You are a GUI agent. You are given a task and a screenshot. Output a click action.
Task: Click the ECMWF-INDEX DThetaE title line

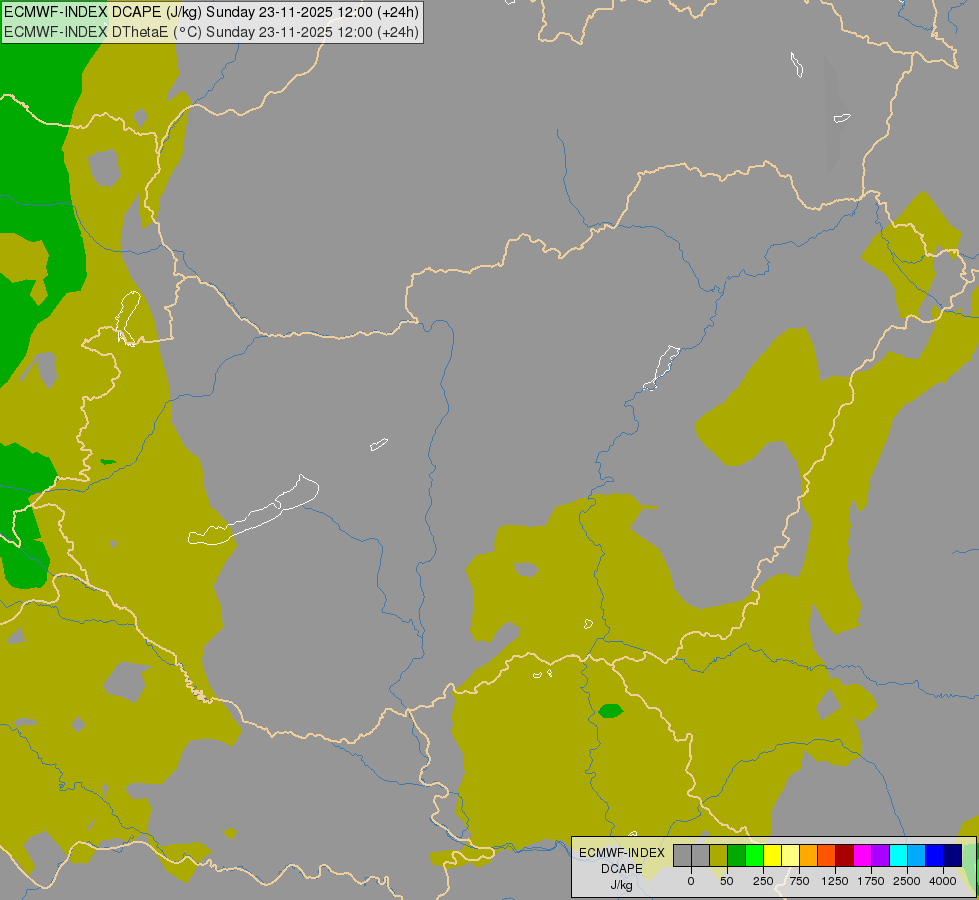tap(211, 32)
